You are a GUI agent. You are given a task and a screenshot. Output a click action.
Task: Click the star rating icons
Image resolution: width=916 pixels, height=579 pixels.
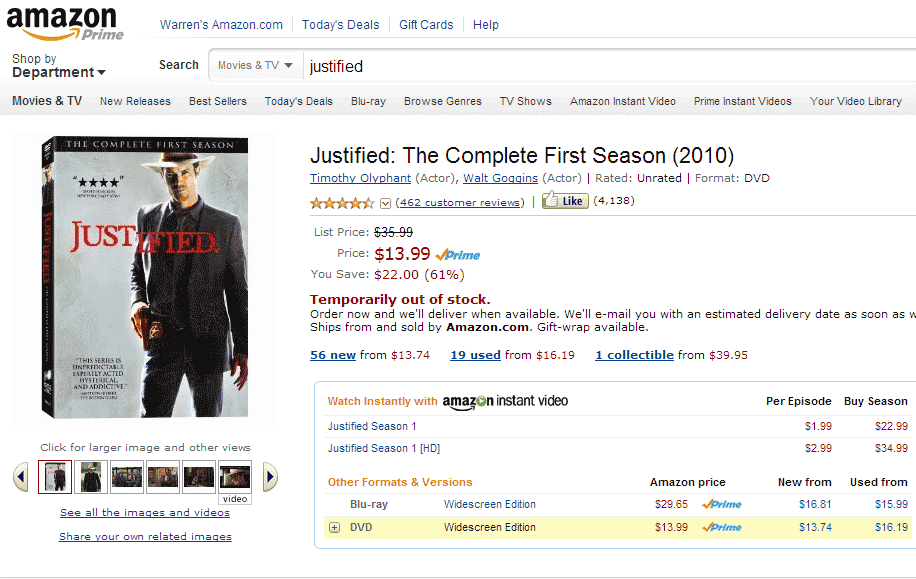[x=343, y=202]
